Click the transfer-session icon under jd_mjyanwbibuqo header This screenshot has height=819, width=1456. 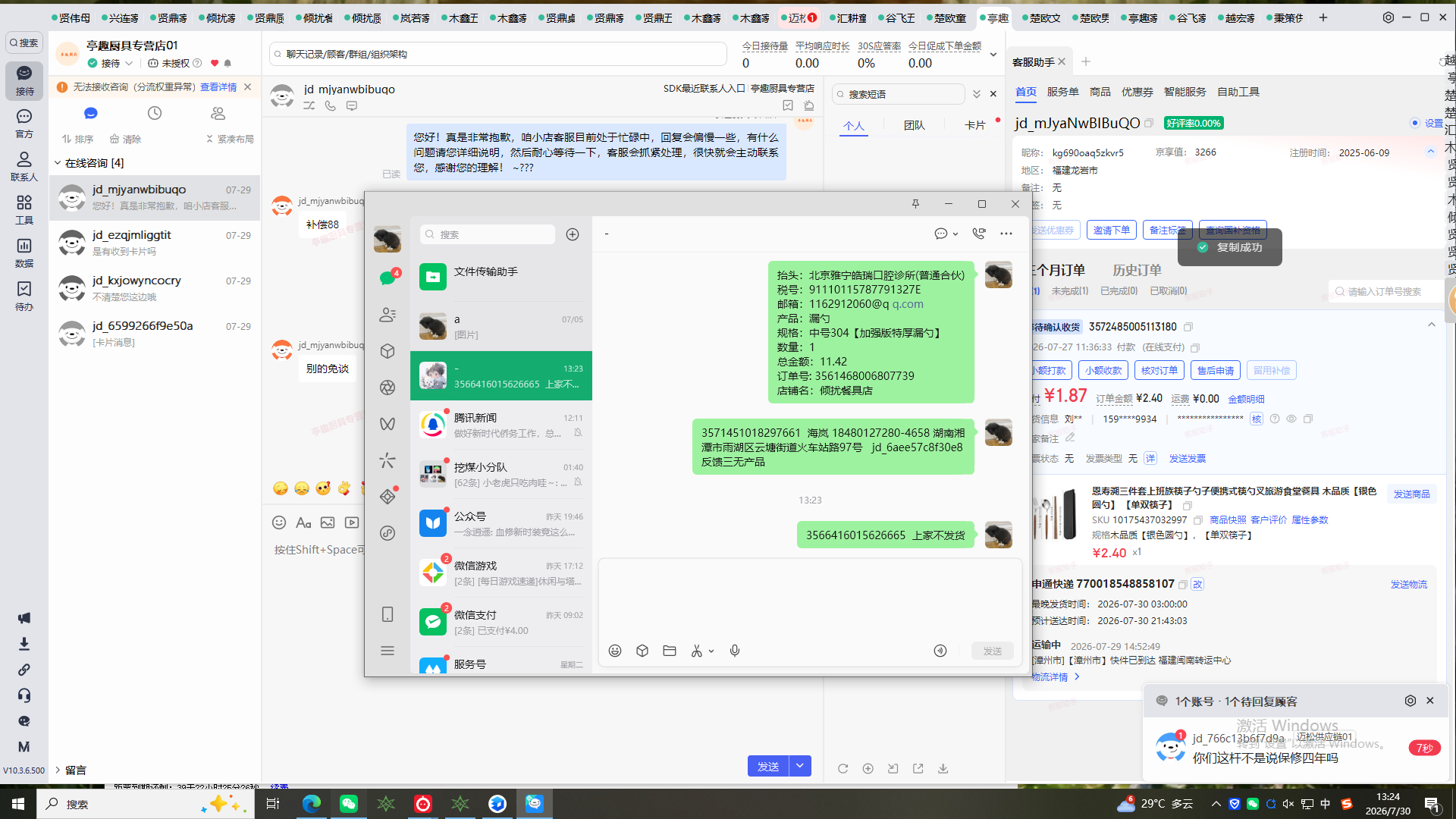click(x=309, y=106)
